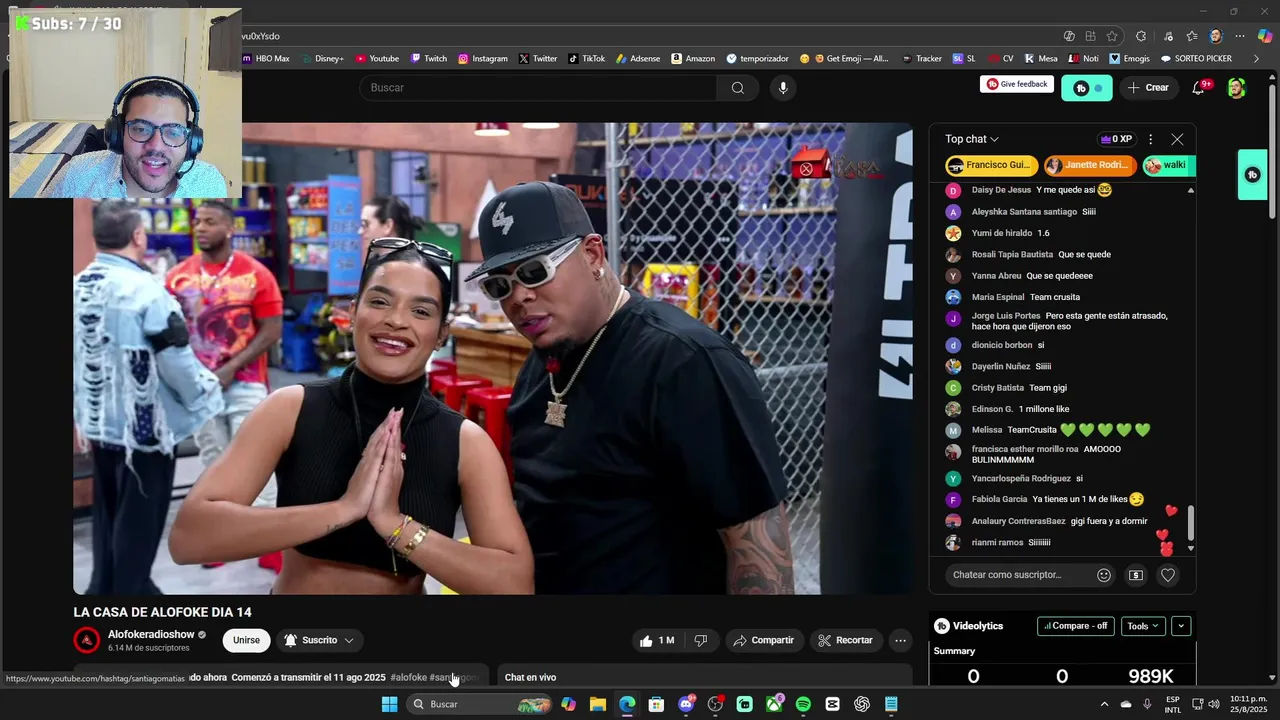Viewport: 1280px width, 720px height.
Task: Expand the Videolytics collapse chevron
Action: 1181,626
